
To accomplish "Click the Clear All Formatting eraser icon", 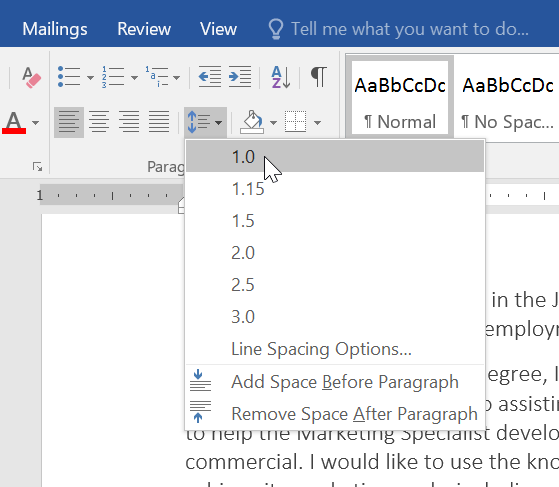I will pos(31,77).
